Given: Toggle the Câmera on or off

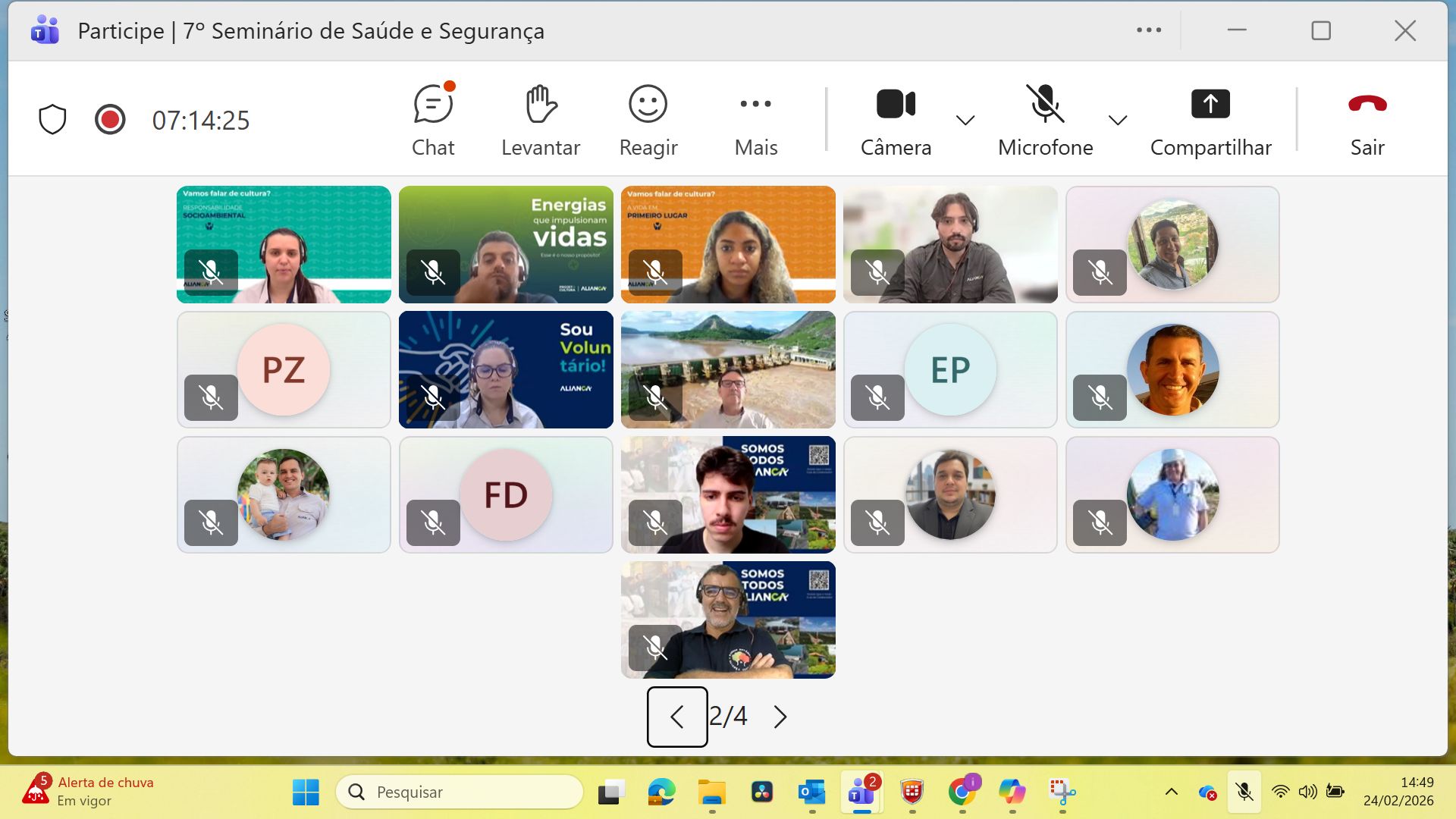Looking at the screenshot, I should click(x=896, y=121).
